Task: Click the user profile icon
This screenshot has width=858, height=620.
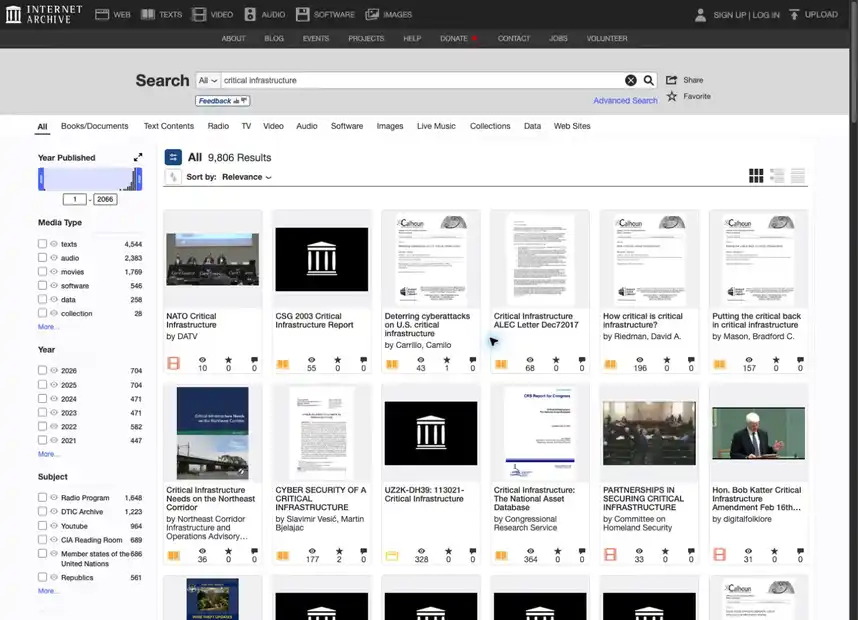Action: coord(700,15)
